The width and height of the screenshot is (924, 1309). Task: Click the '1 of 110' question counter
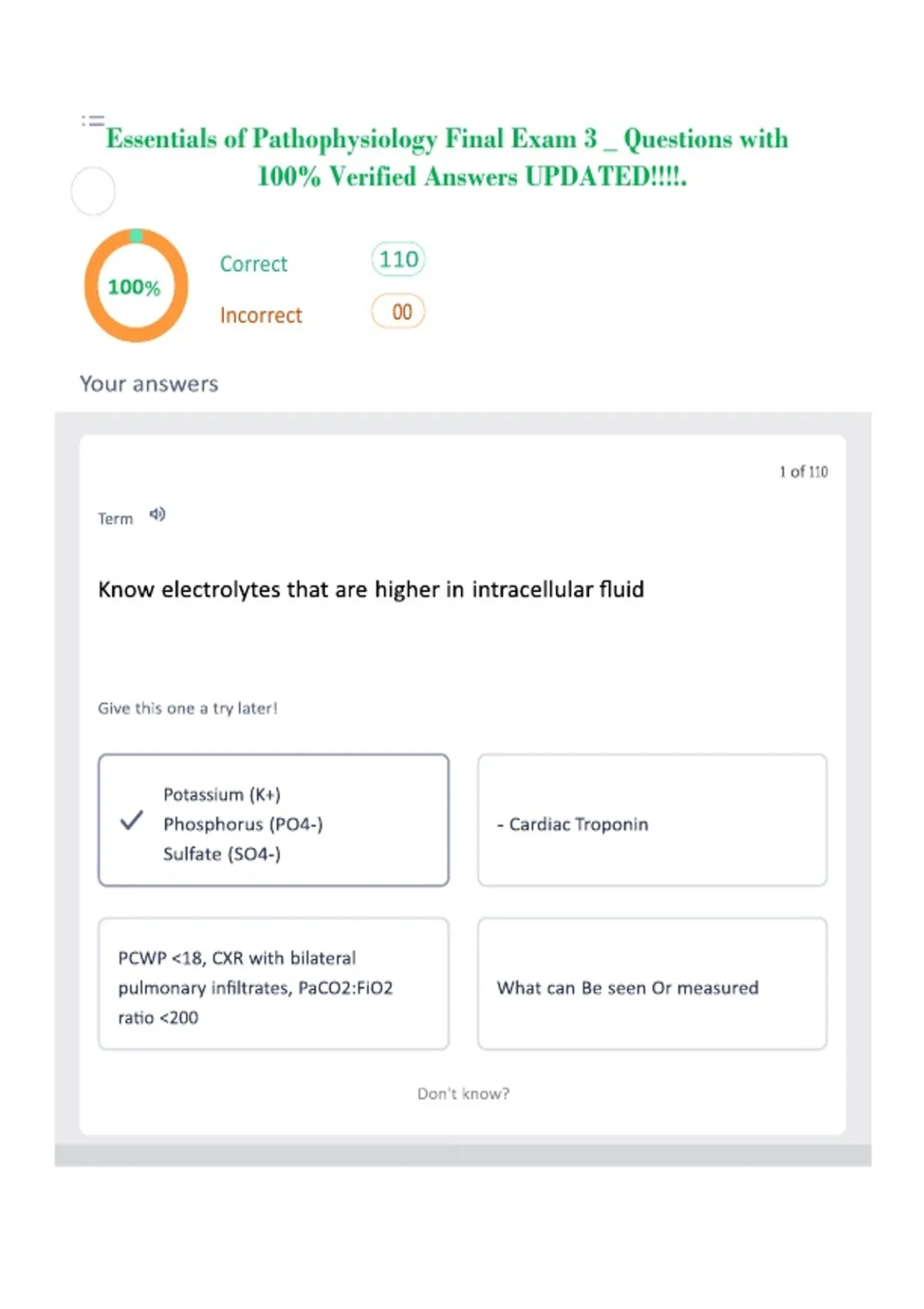coord(803,472)
